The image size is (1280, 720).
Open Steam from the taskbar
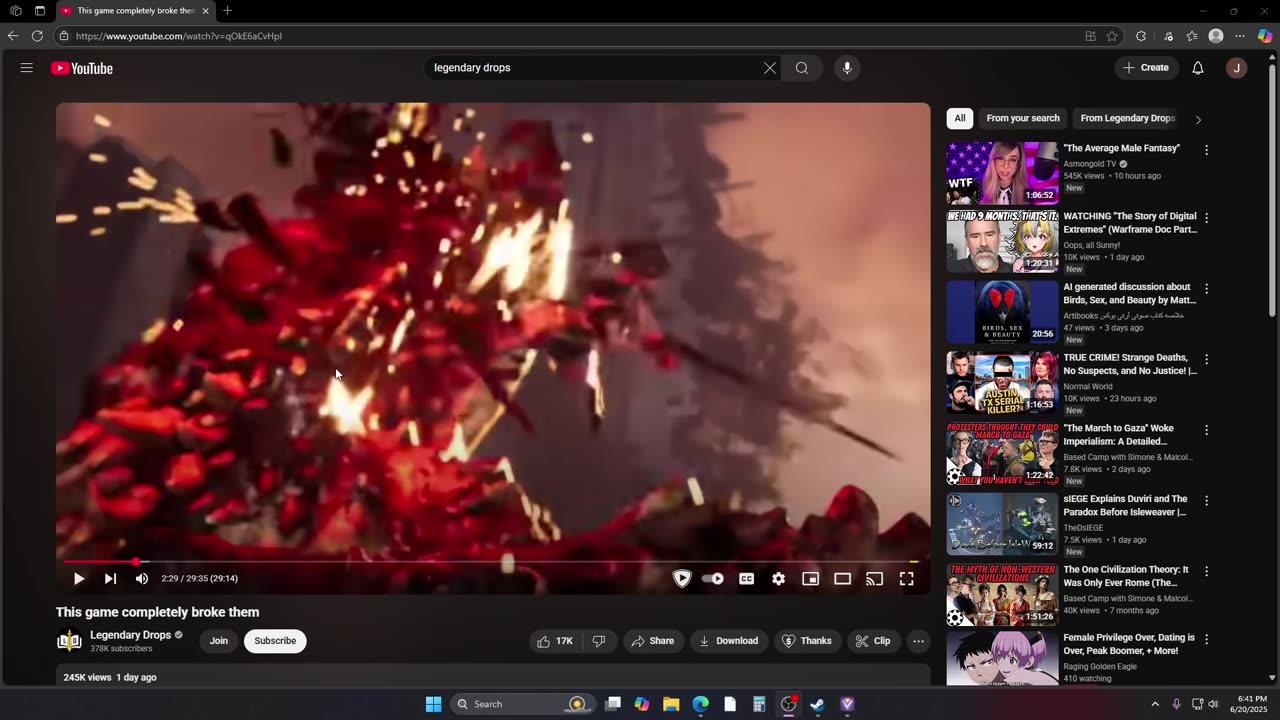click(818, 704)
